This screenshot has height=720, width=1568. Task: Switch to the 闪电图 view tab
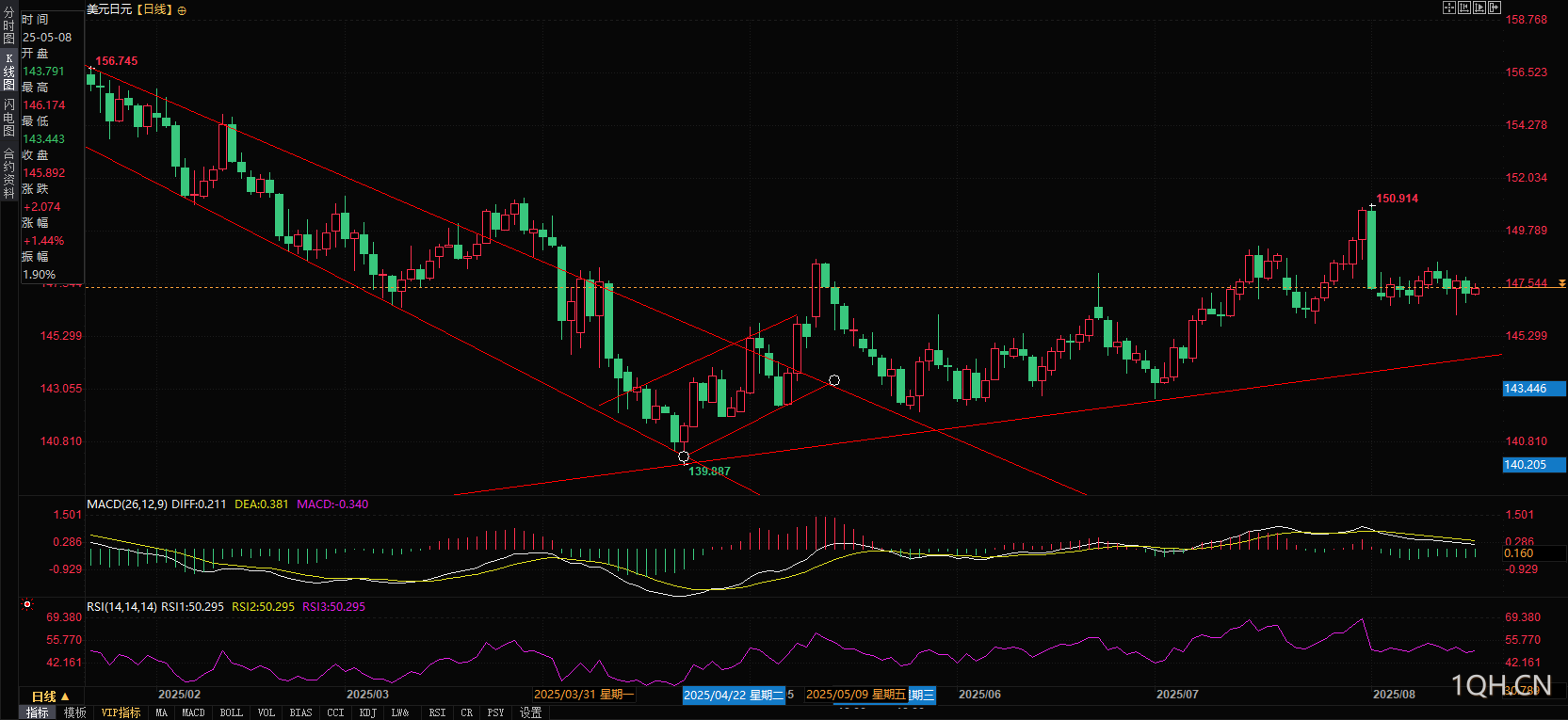(8, 118)
